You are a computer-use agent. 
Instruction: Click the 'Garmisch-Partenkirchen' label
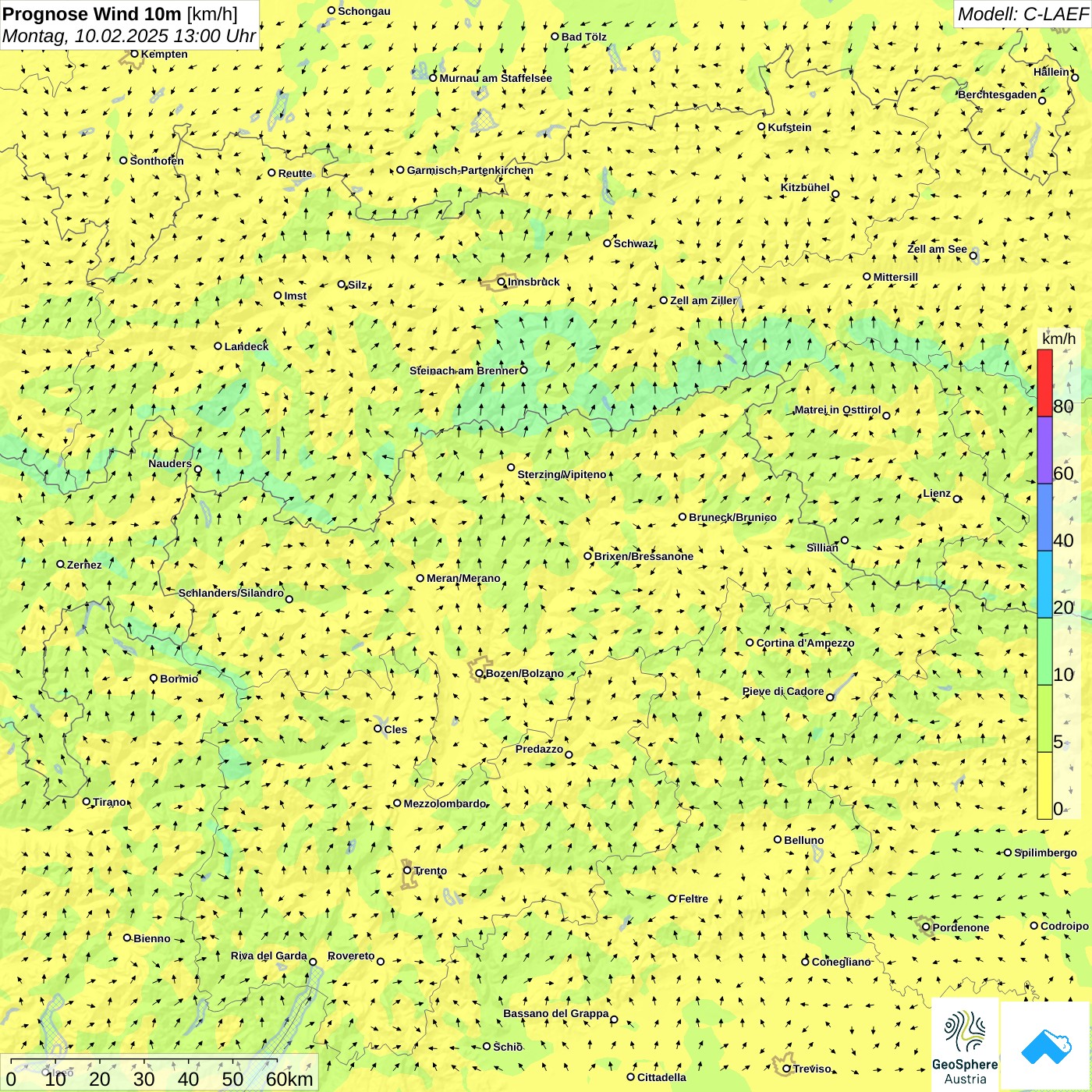click(470, 170)
